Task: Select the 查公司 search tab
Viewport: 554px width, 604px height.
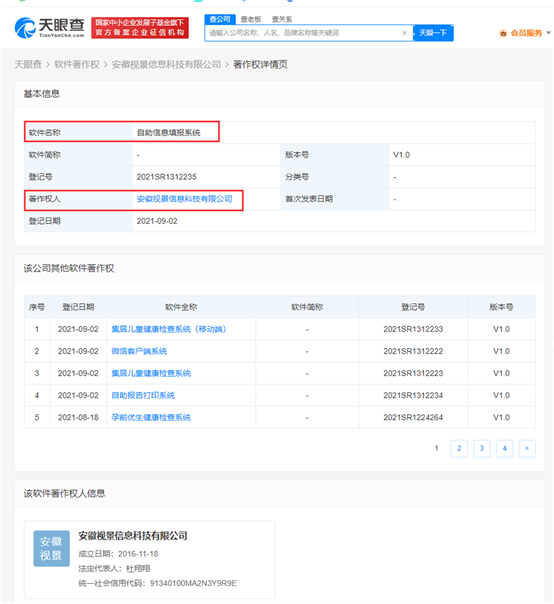Action: pyautogui.click(x=220, y=19)
